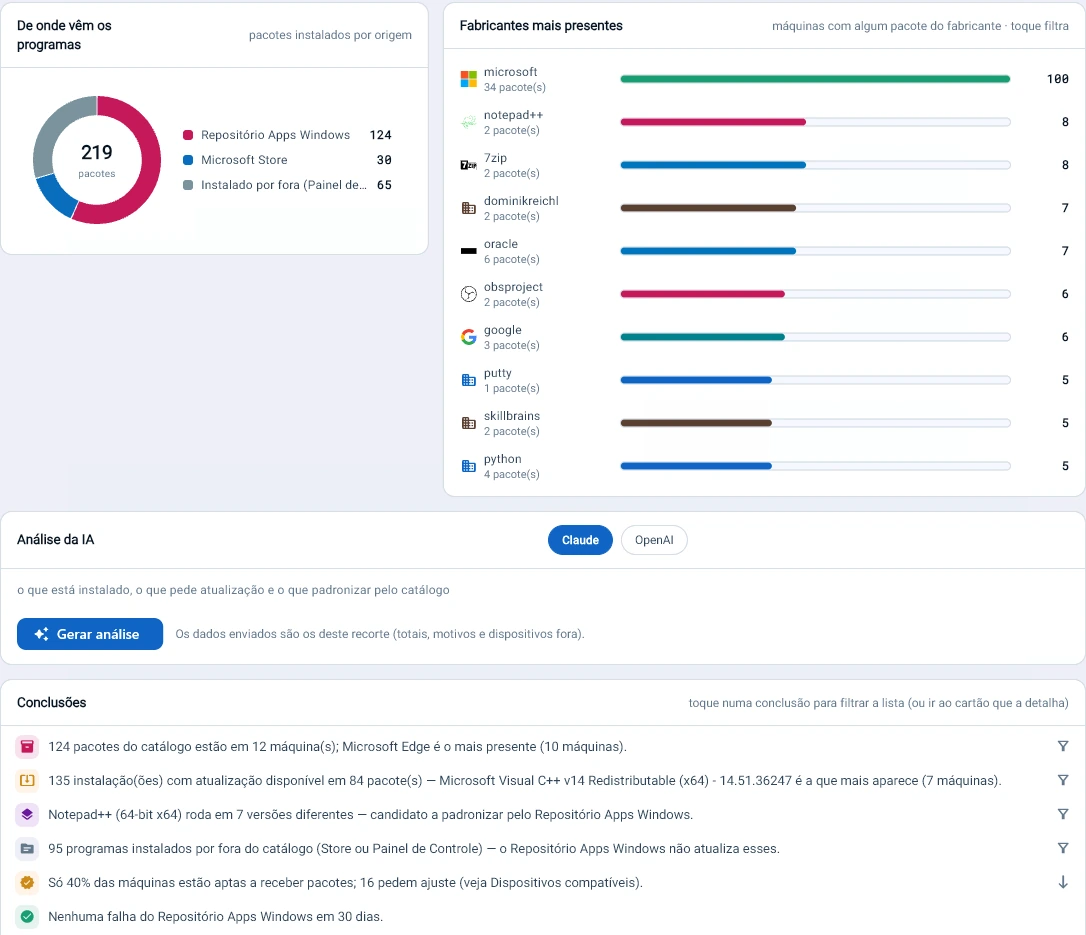1086x935 pixels.
Task: Click the dominikreichl building icon
Action: click(x=468, y=208)
